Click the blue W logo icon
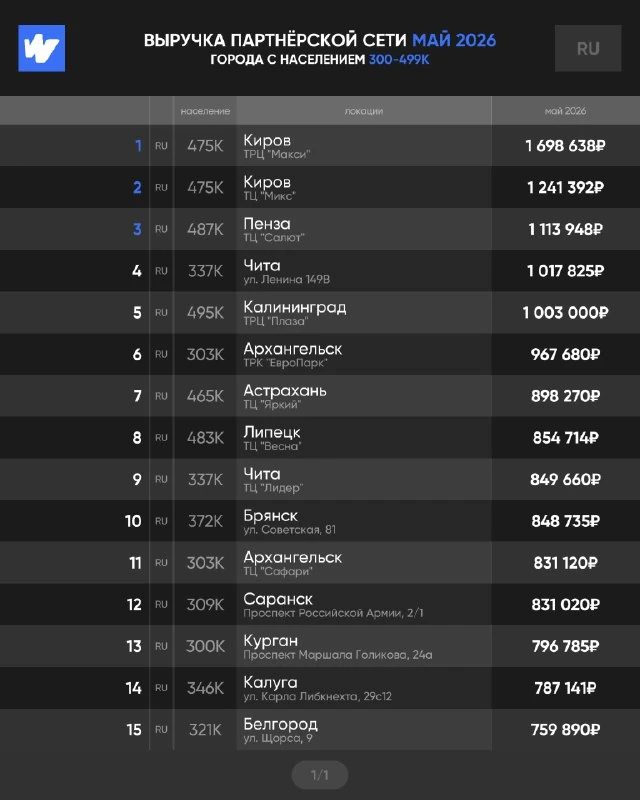Screen dimensions: 640x800 [41, 48]
